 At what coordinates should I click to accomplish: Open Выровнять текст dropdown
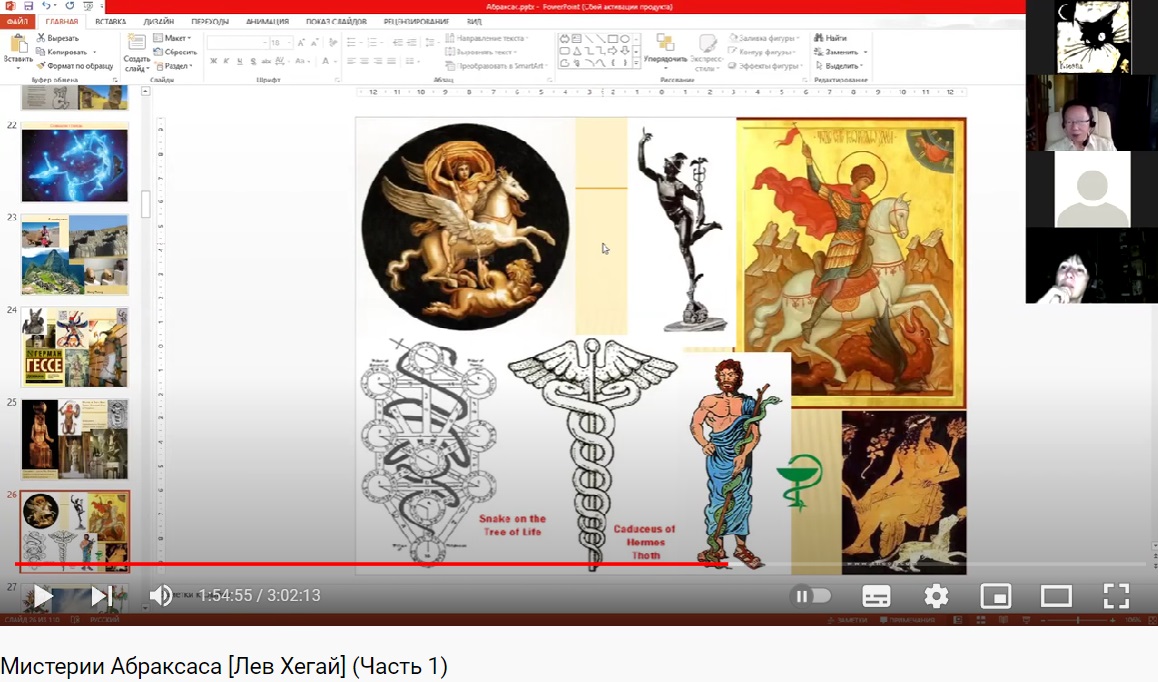point(481,52)
